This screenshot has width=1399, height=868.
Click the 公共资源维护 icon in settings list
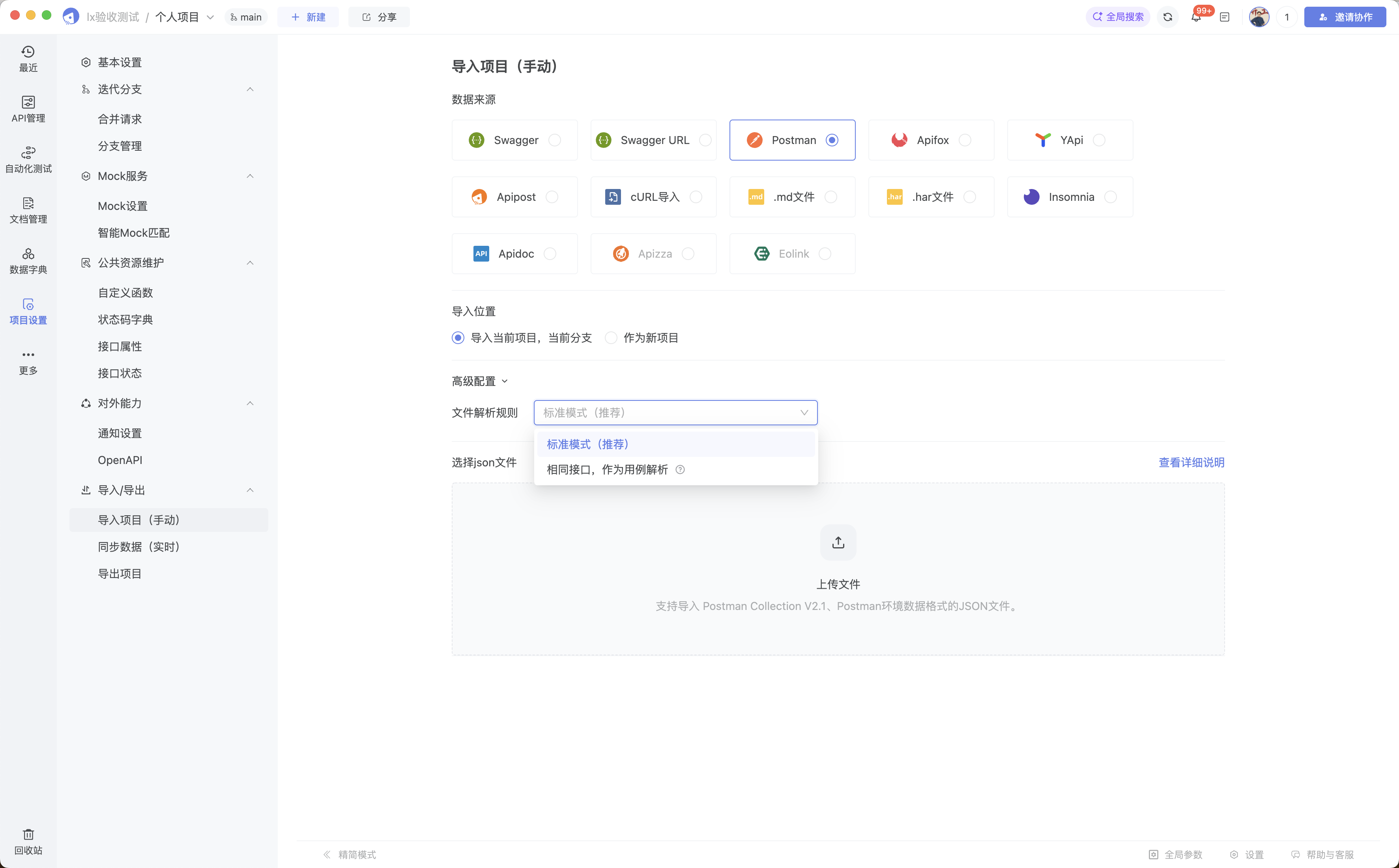(86, 262)
